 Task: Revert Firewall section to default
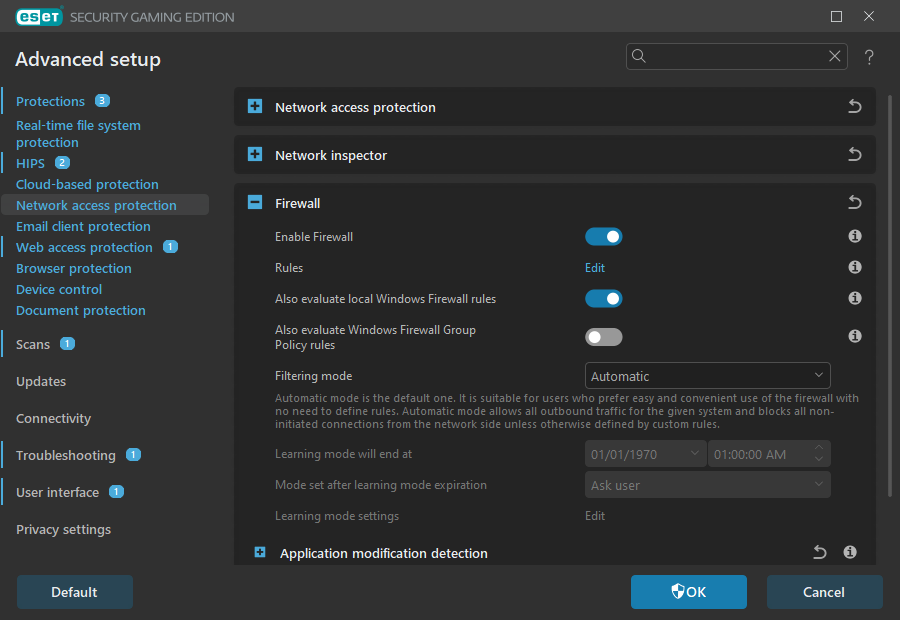point(855,203)
